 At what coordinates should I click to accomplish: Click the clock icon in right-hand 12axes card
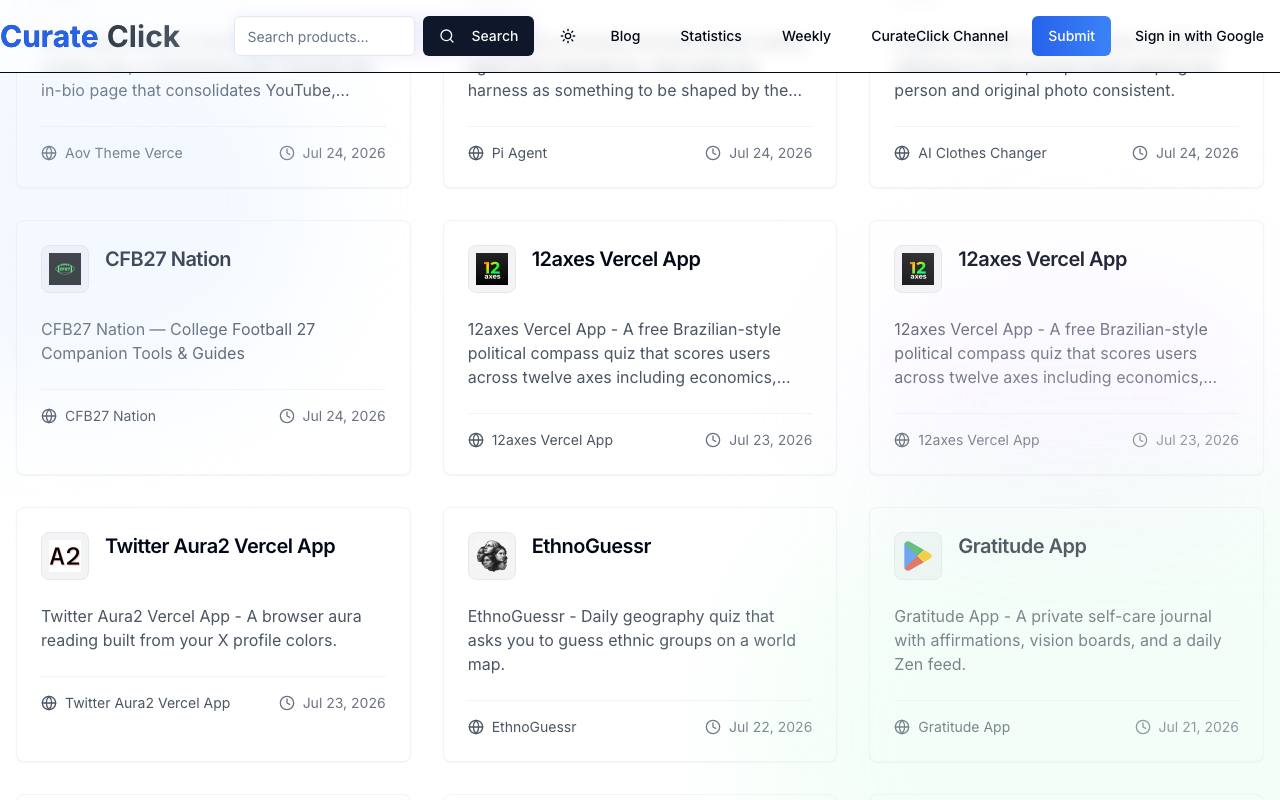pos(1140,440)
